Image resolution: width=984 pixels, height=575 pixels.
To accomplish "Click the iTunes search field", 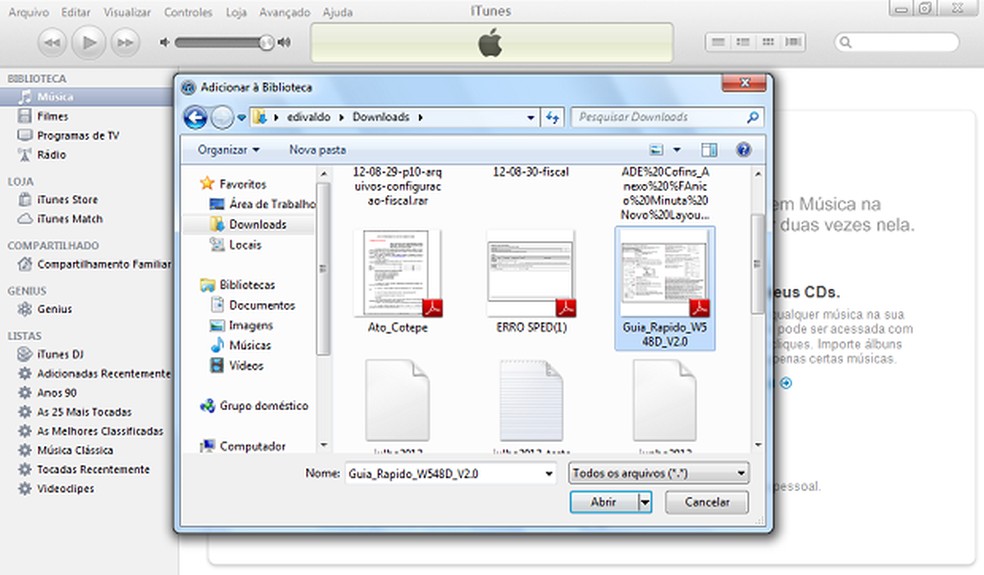I will tap(897, 42).
